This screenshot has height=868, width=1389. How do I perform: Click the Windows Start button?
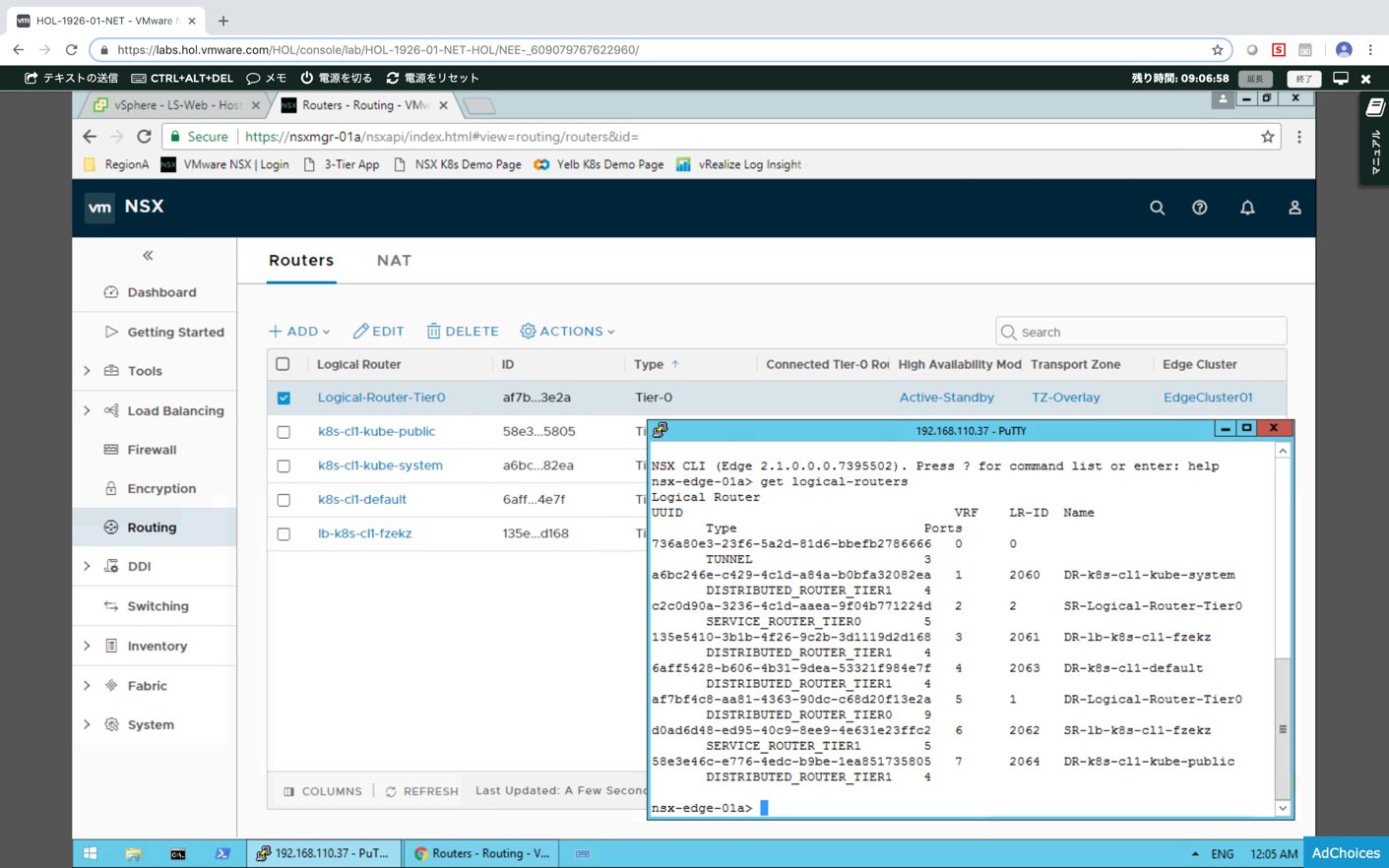(x=90, y=853)
